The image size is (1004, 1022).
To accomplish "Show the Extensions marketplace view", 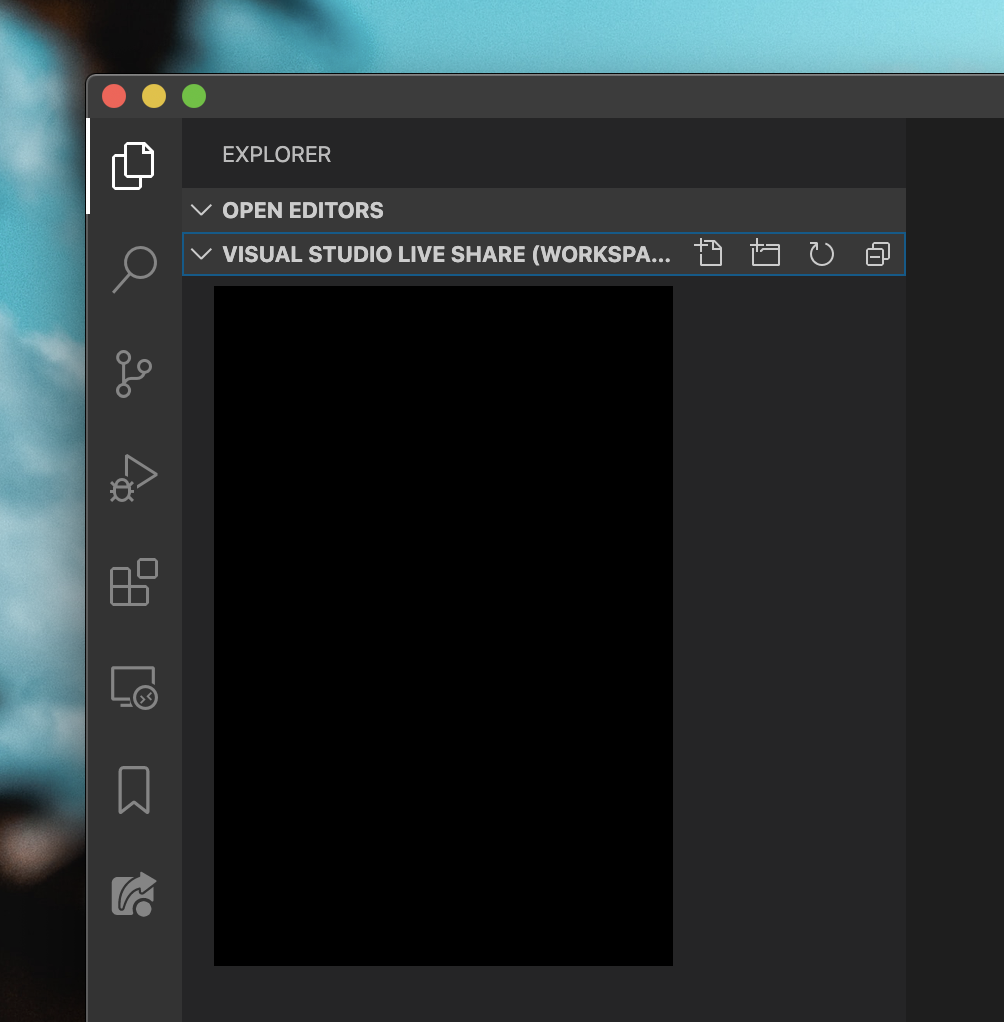I will click(x=133, y=582).
